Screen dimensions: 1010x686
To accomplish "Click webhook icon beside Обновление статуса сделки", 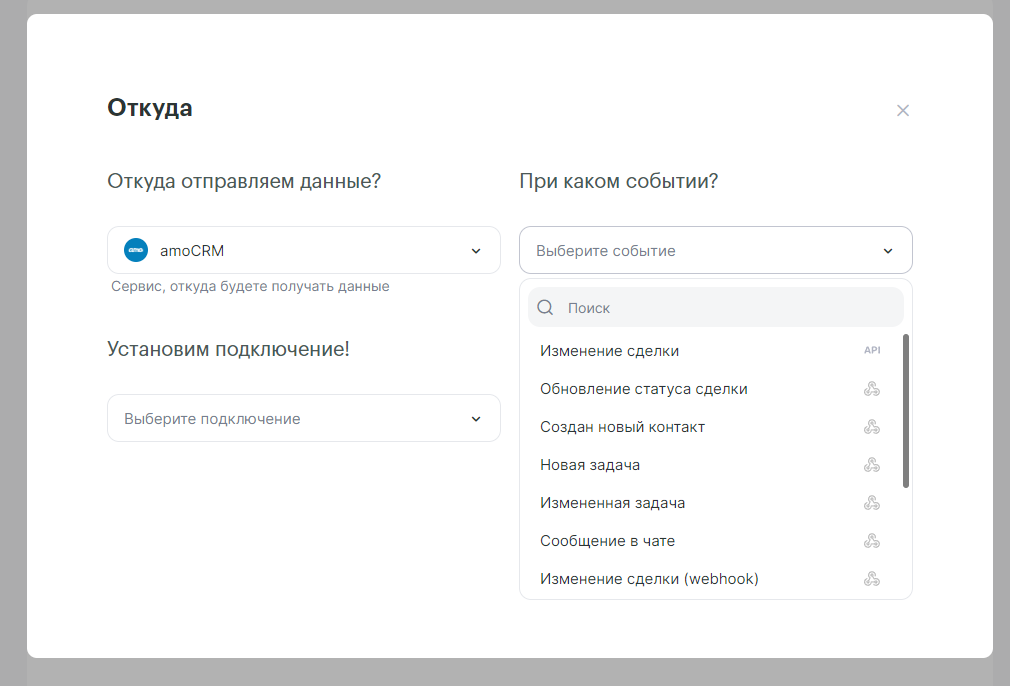I will [872, 389].
